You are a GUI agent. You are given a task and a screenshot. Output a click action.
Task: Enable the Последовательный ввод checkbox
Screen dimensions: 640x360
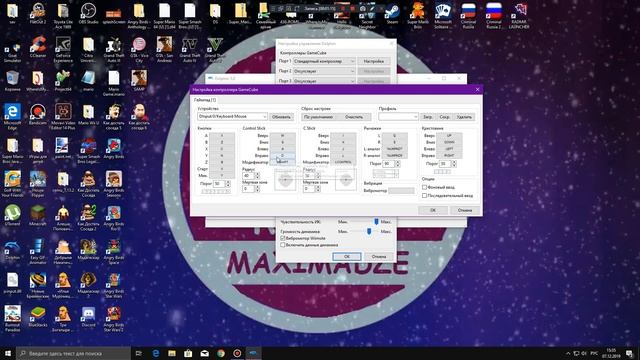[x=424, y=196]
